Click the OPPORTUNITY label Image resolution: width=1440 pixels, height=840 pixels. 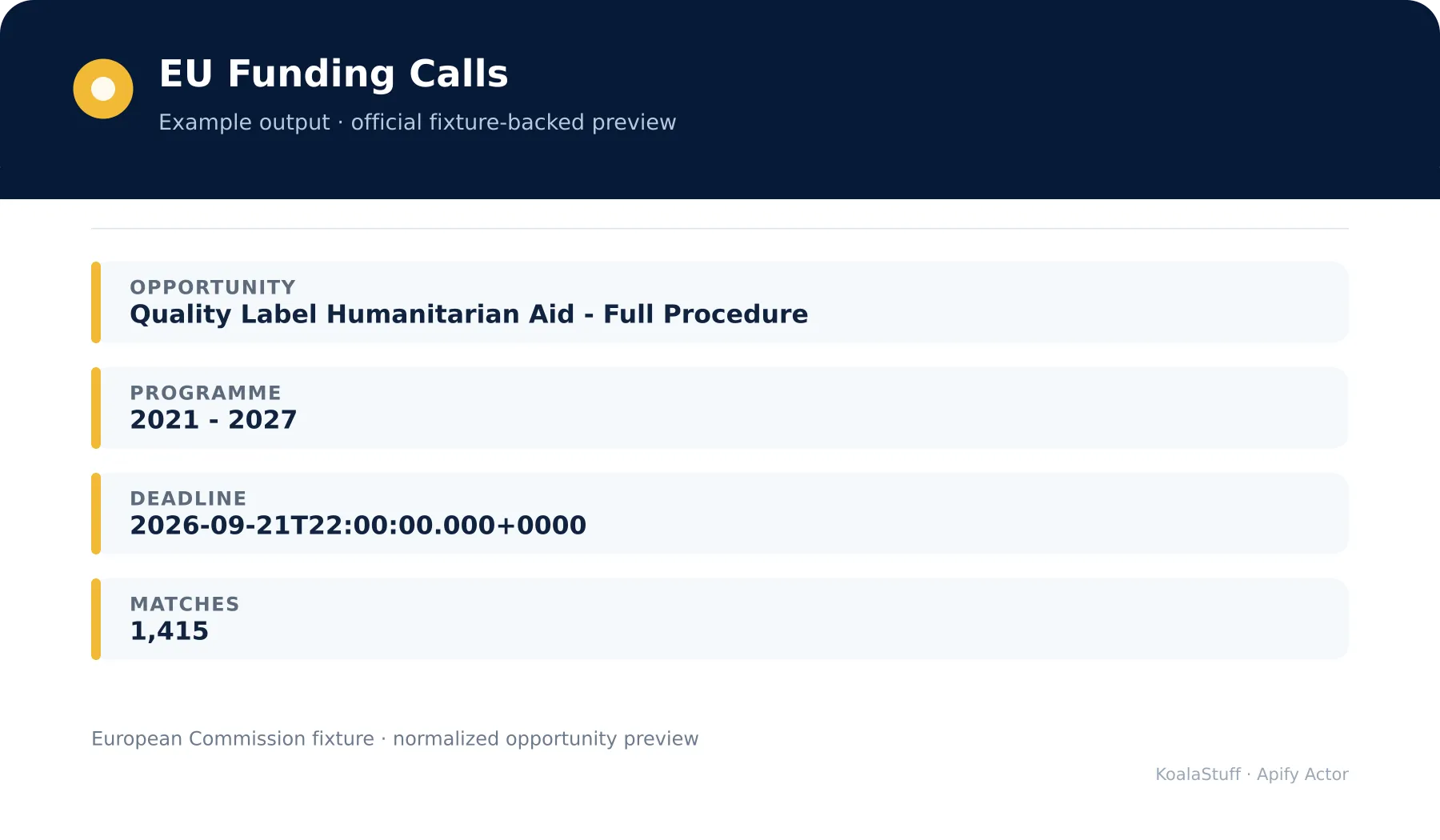pos(213,287)
